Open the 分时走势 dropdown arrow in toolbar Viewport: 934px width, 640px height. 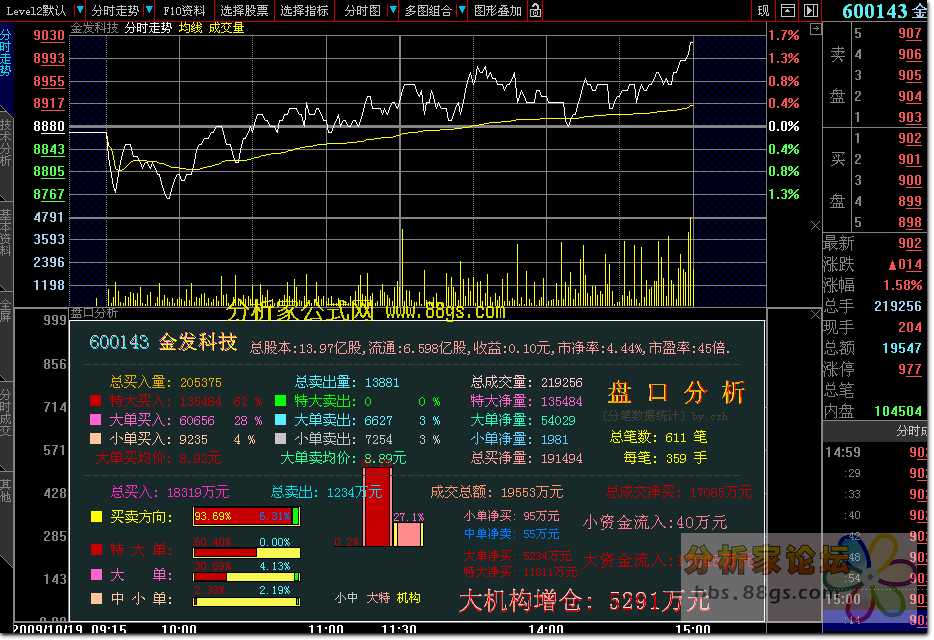150,10
